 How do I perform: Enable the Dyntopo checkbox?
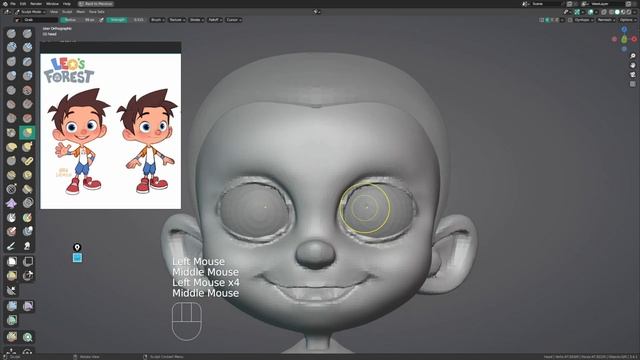tap(570, 20)
